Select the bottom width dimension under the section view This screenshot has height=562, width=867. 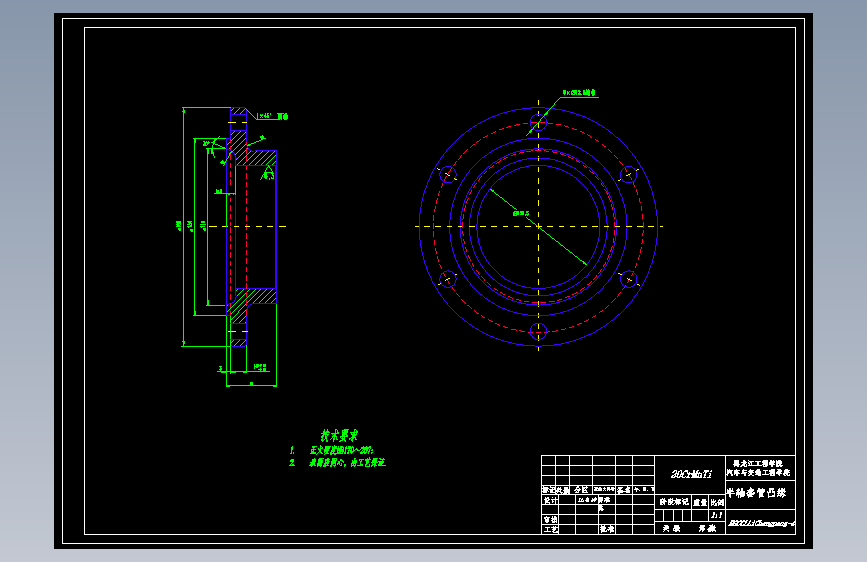252,384
